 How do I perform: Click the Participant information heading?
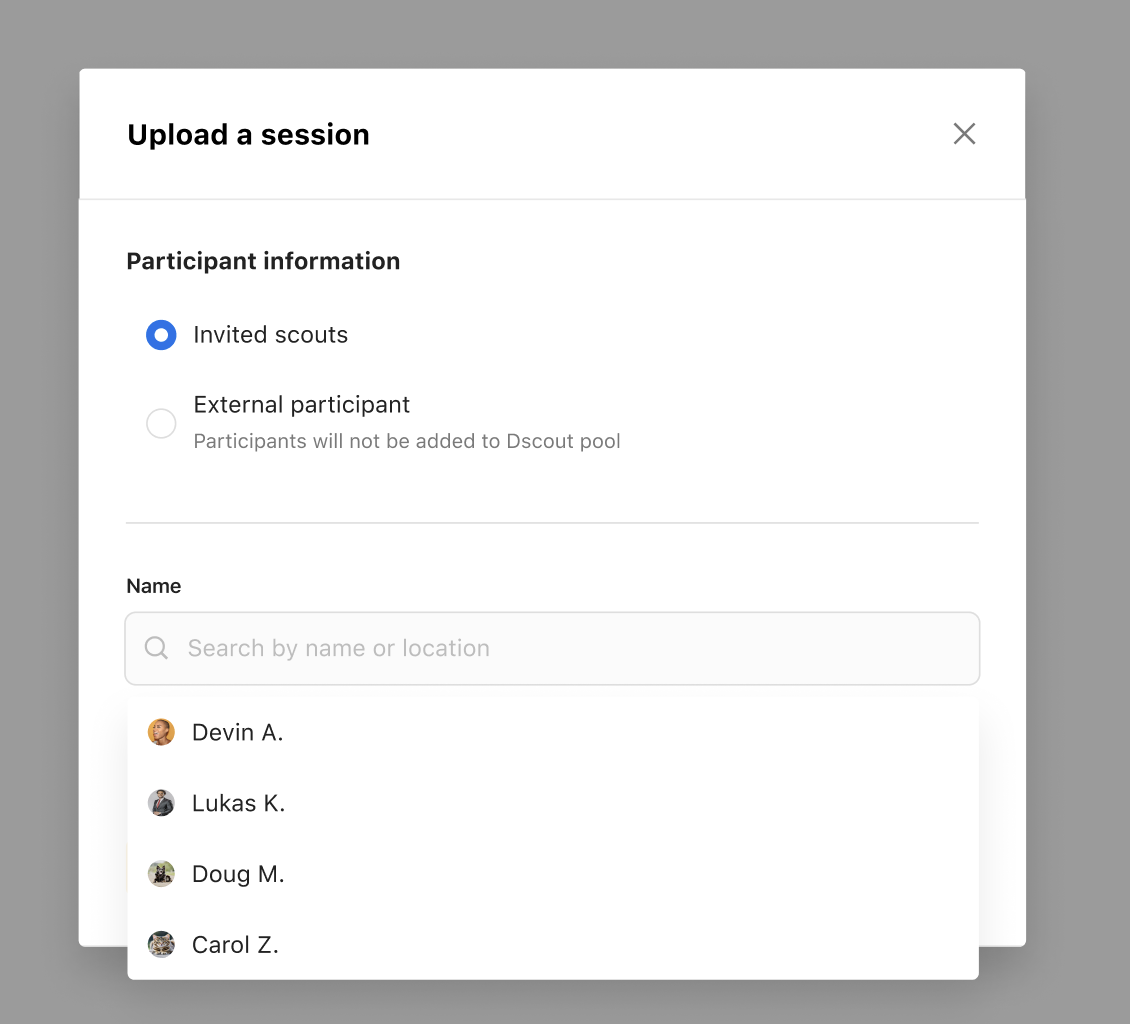[x=263, y=261]
